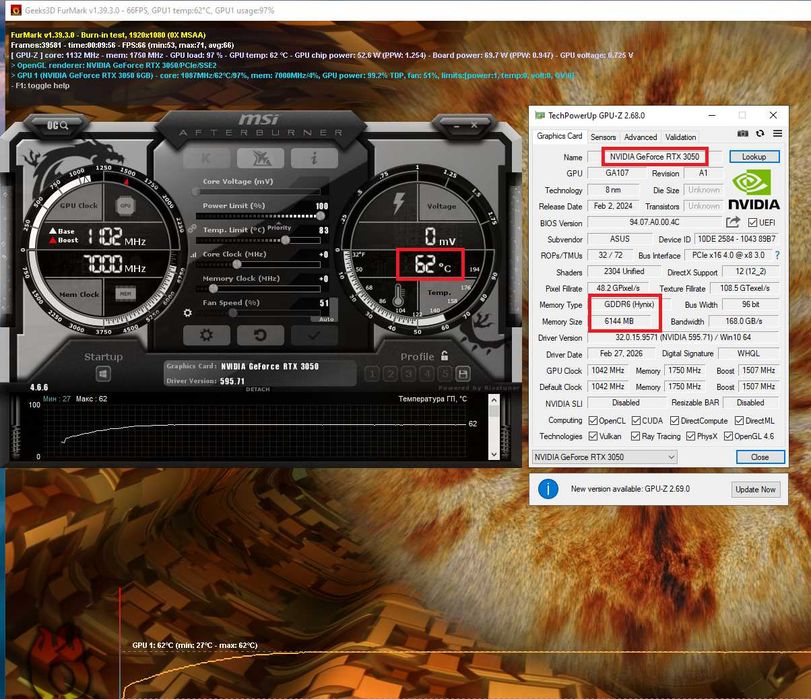Click the NVIDIA logo in GPU-Z
The height and width of the screenshot is (699, 811).
point(754,189)
